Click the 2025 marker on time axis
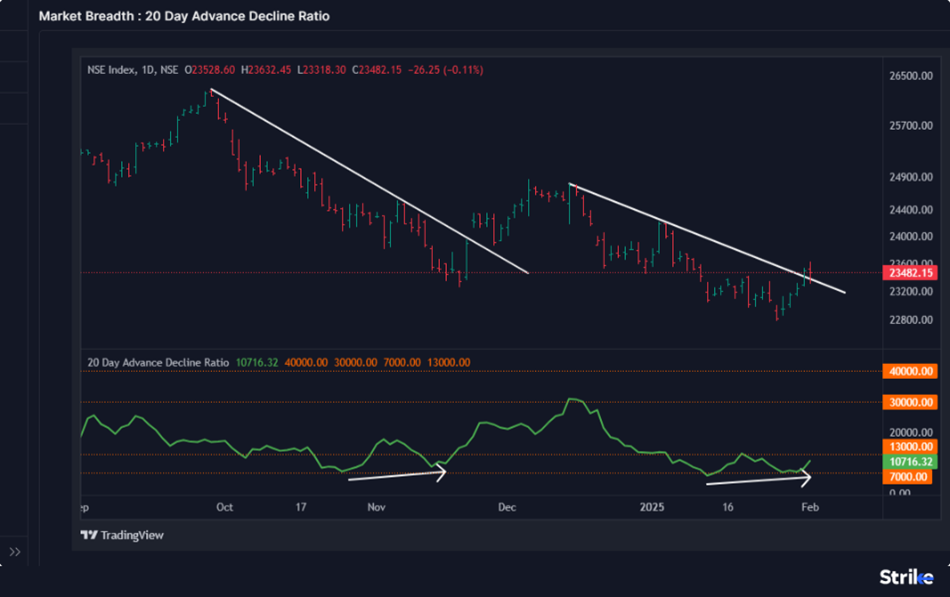The width and height of the screenshot is (950, 597). click(x=651, y=507)
